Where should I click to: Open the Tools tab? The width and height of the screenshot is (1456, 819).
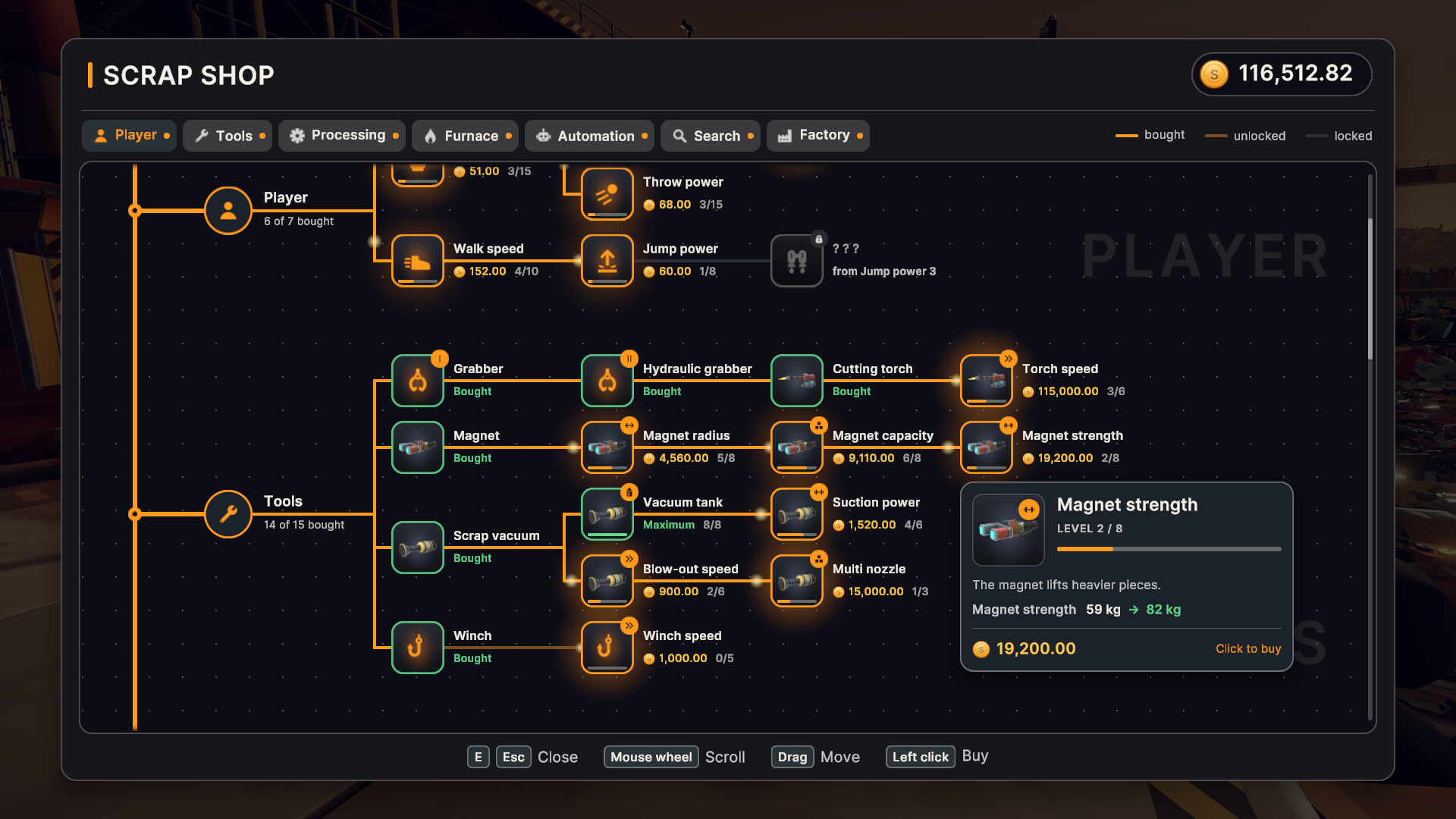click(x=227, y=136)
